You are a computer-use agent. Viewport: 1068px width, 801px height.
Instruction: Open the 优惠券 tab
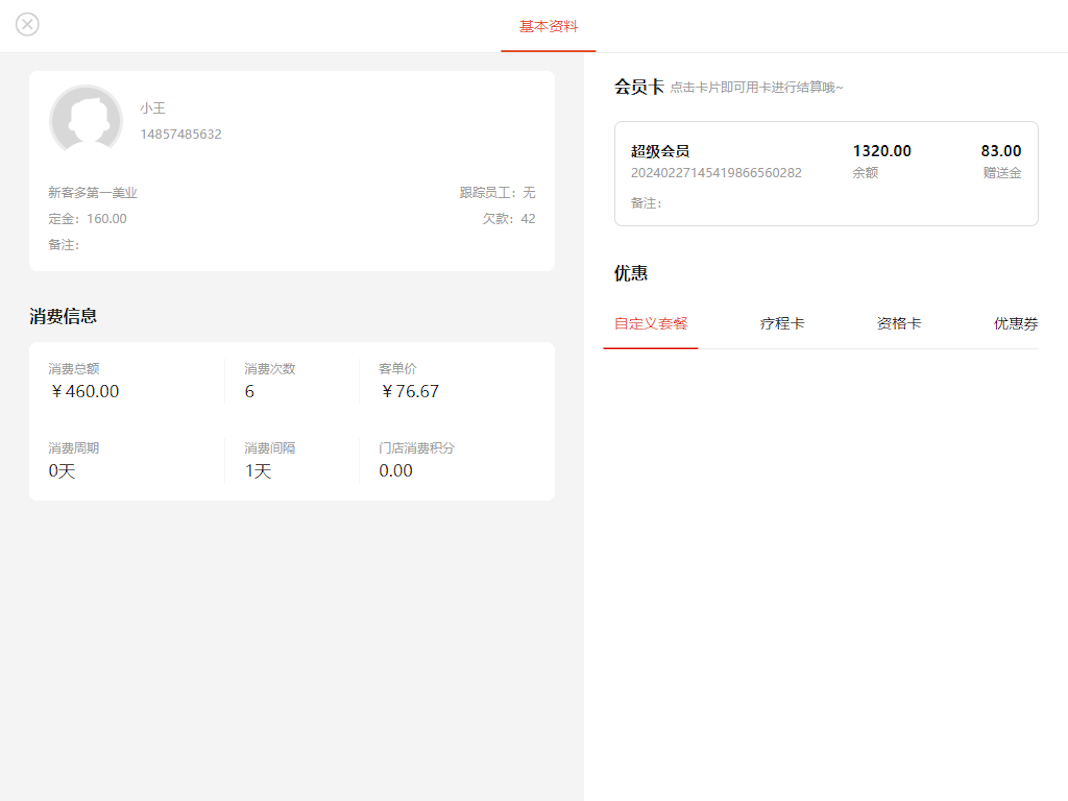point(1015,324)
